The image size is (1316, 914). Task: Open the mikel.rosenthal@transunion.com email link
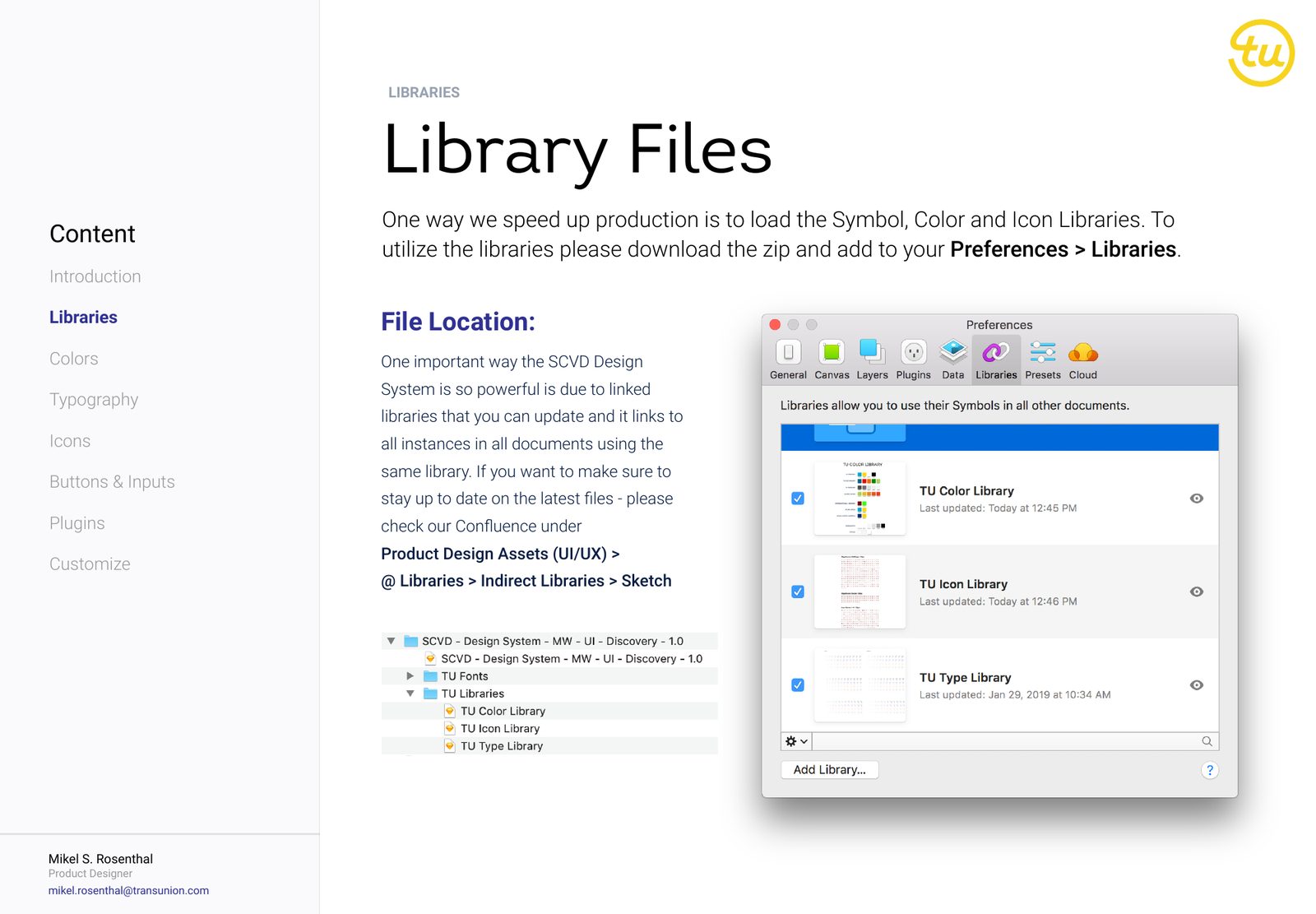point(128,891)
